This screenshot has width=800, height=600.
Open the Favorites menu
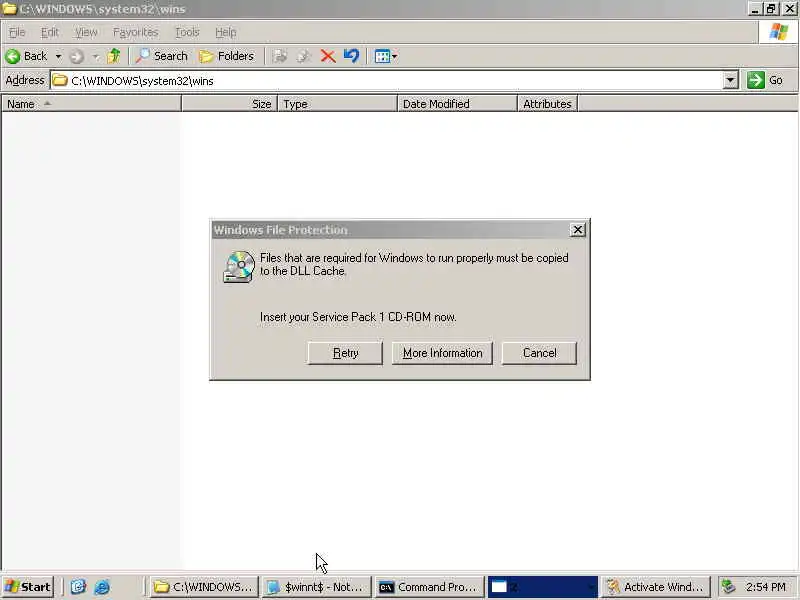coord(136,33)
